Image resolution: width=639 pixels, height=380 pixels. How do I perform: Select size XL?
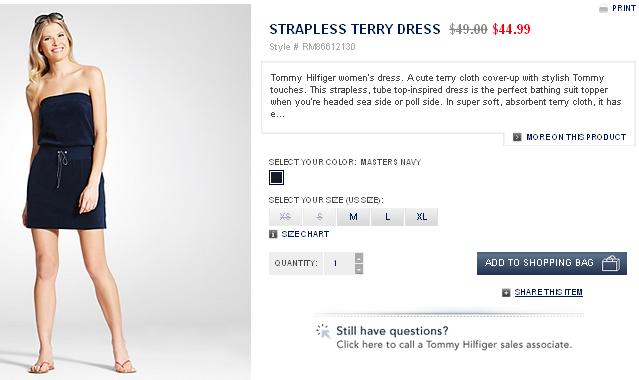tap(422, 217)
